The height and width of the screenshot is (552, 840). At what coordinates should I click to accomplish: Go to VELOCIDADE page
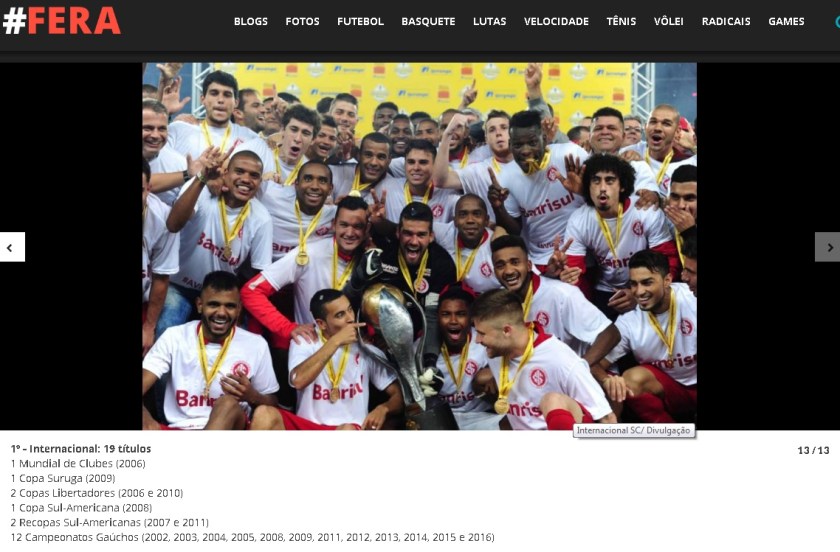(556, 21)
